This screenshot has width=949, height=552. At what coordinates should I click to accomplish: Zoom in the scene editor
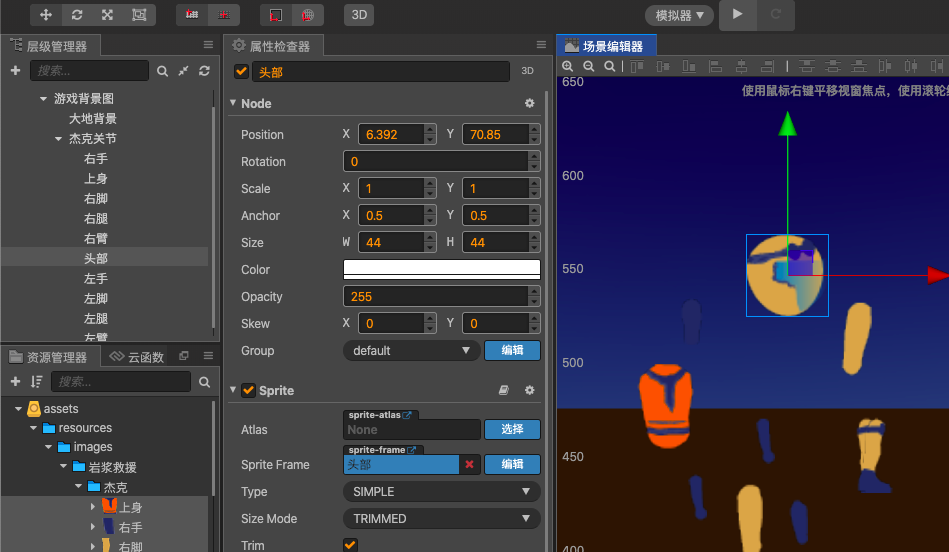coord(567,67)
